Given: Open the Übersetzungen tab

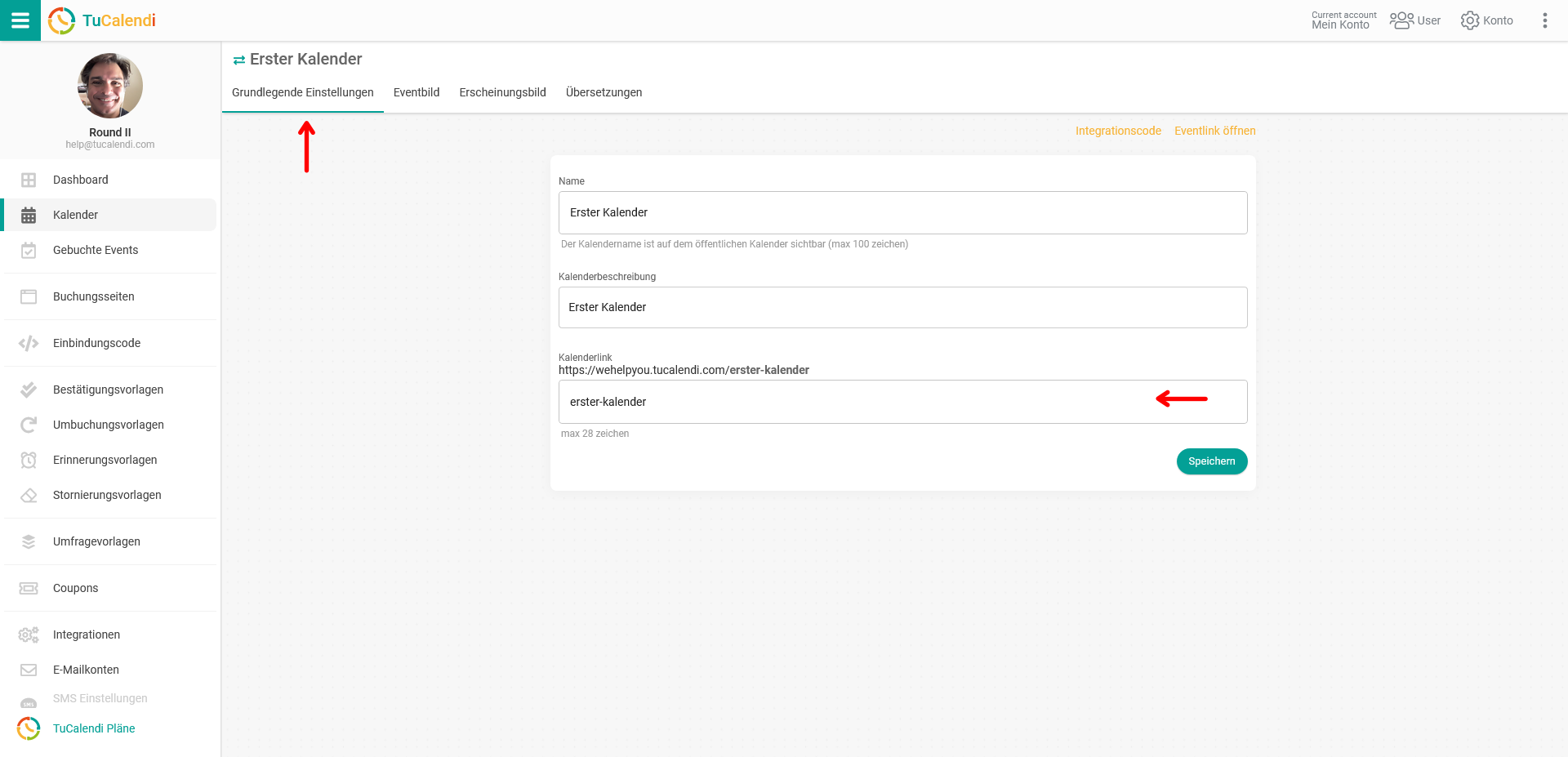Looking at the screenshot, I should click(604, 92).
